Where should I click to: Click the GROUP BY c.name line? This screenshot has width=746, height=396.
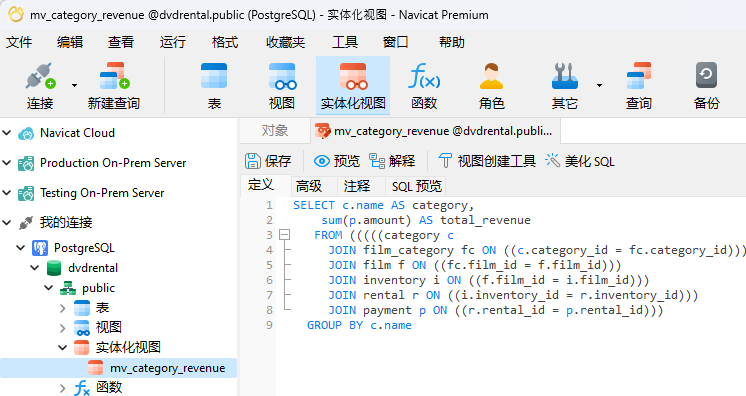pyautogui.click(x=359, y=326)
